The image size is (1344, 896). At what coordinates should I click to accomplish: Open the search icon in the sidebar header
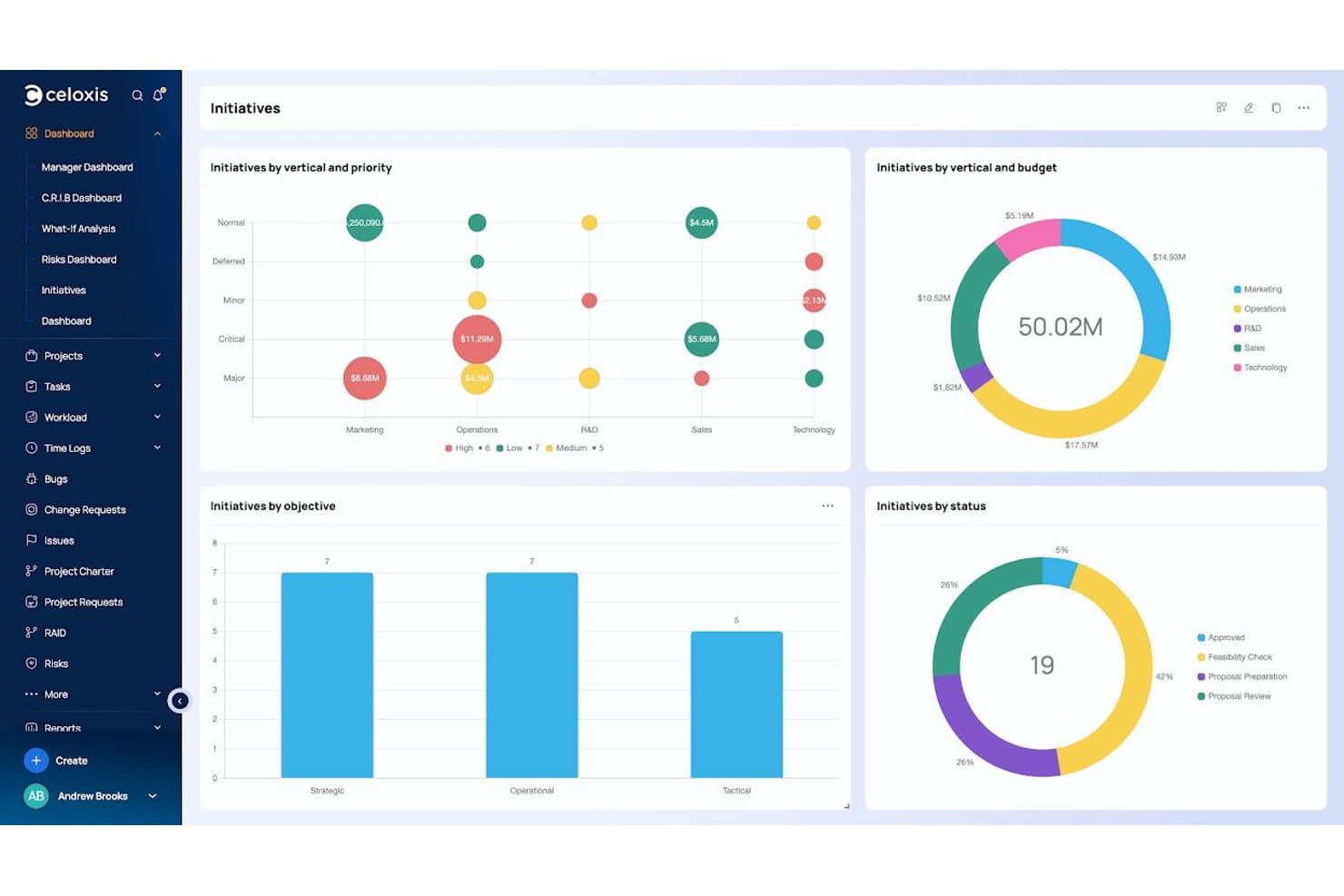click(137, 95)
